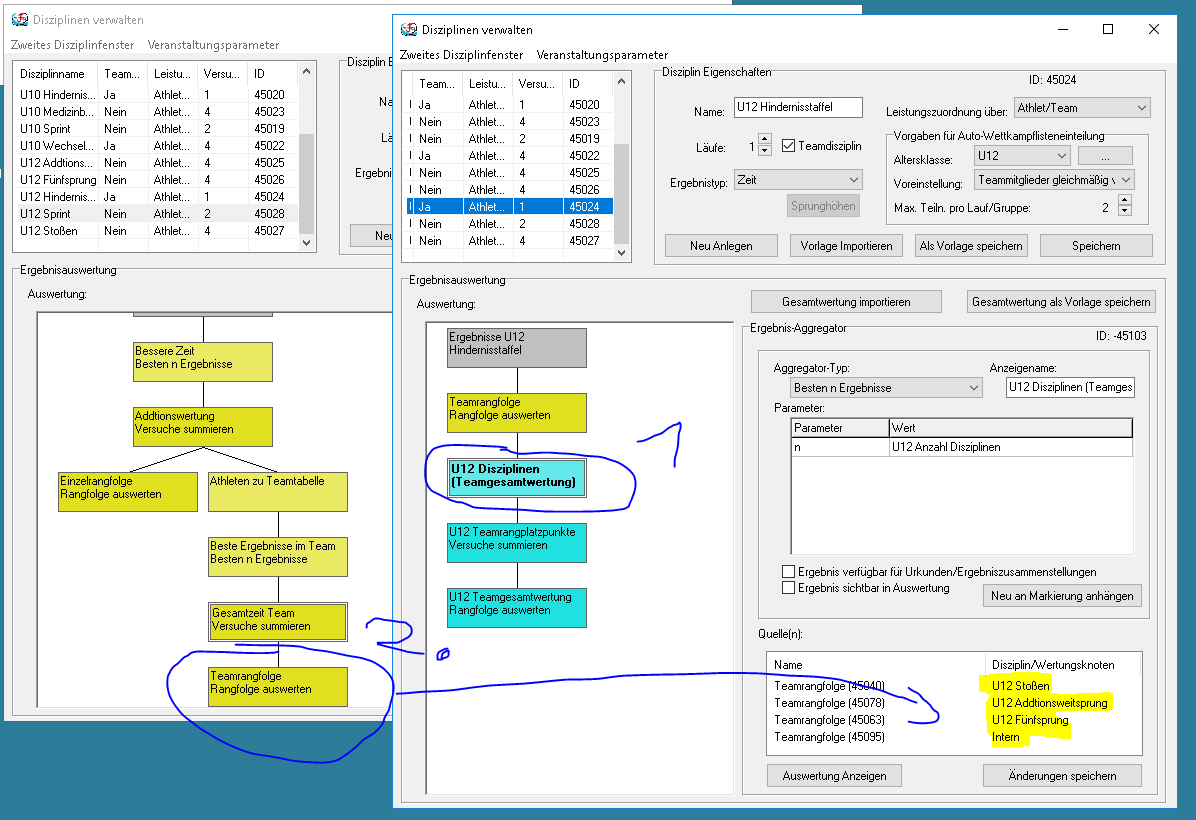Select the row with ID 45027 in front window
The image size is (1196, 820).
coord(510,240)
